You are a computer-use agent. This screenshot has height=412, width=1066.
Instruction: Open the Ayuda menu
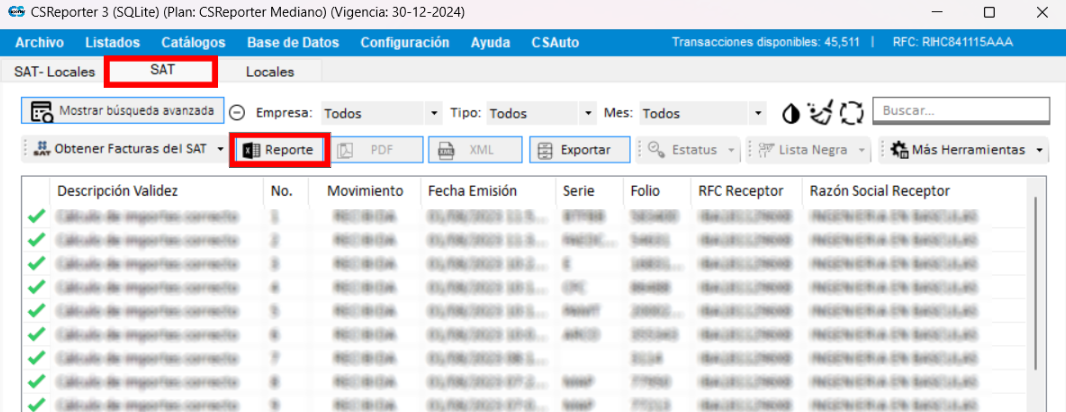490,43
